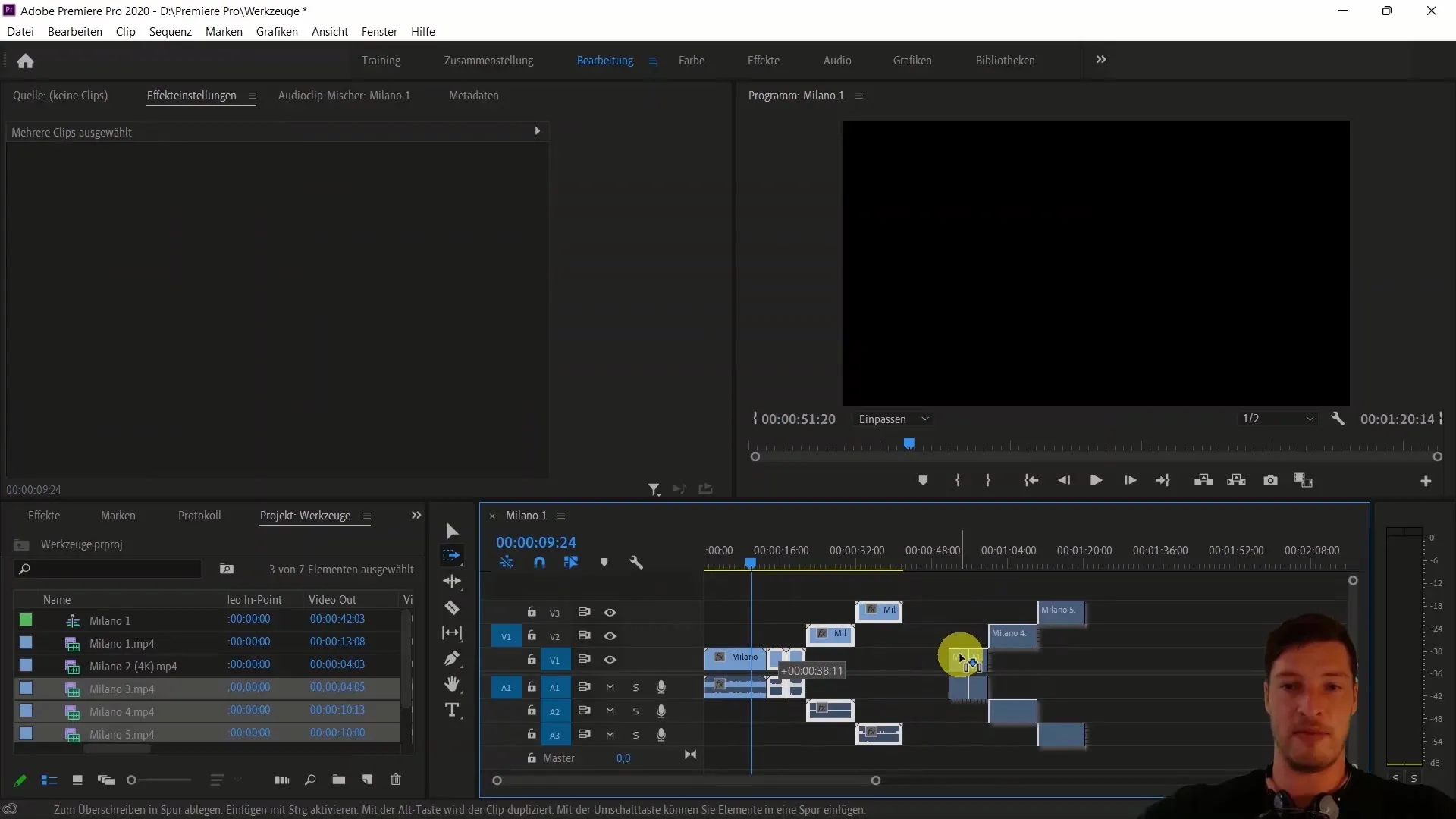Select the Selection tool arrow
The height and width of the screenshot is (819, 1456).
point(452,531)
